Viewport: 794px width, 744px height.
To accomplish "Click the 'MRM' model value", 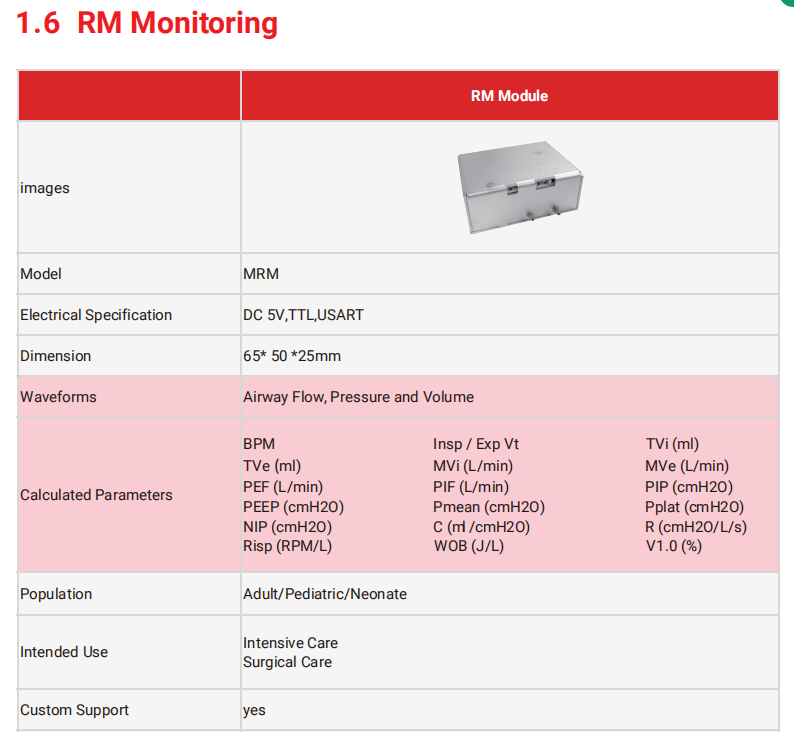I will (260, 273).
